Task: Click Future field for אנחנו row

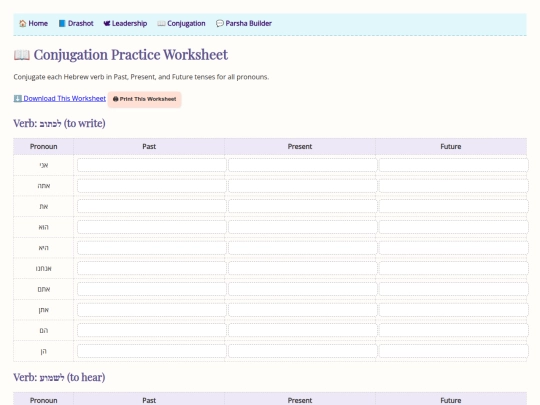Action: (x=454, y=269)
